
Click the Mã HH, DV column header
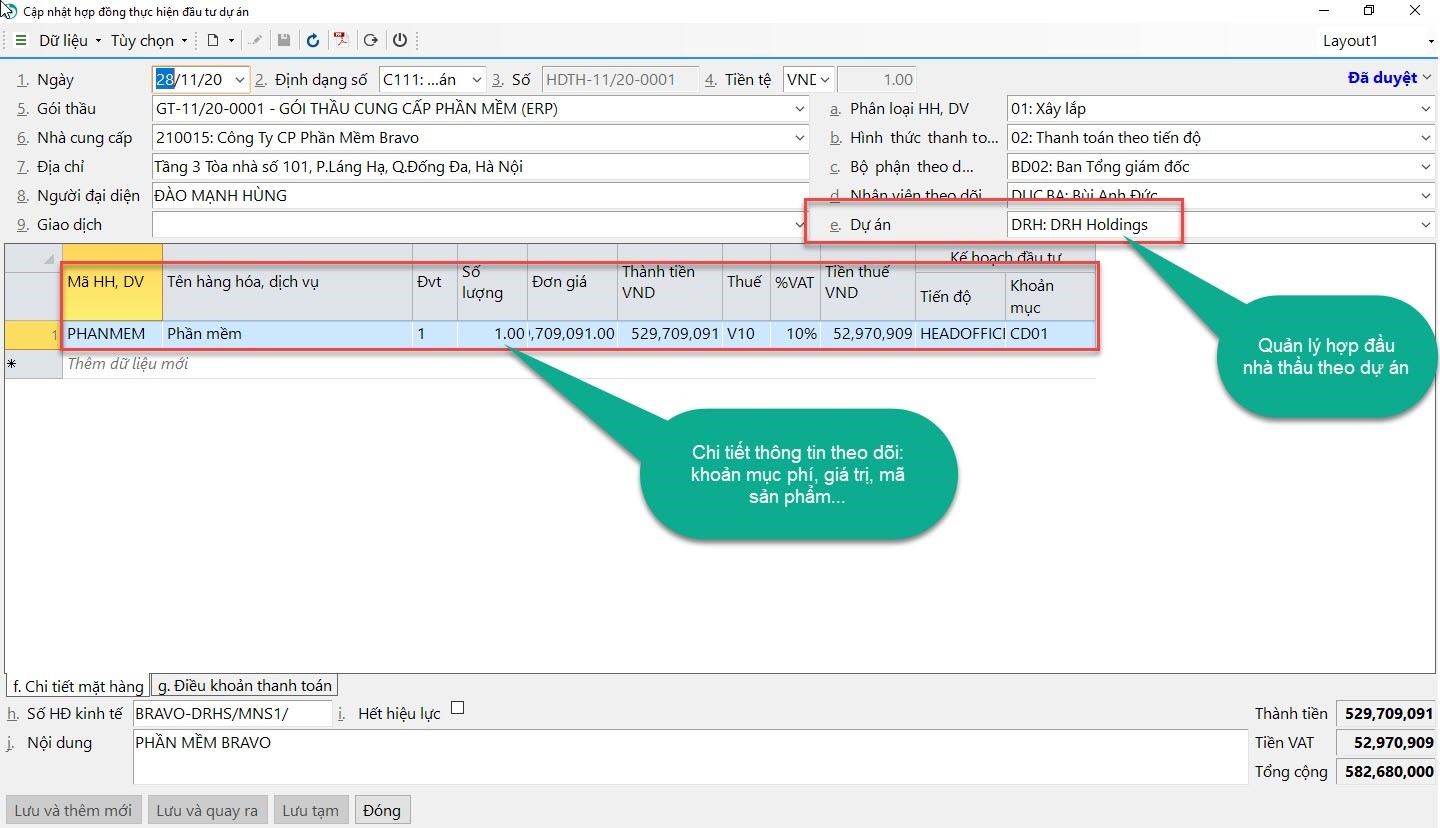[x=112, y=282]
